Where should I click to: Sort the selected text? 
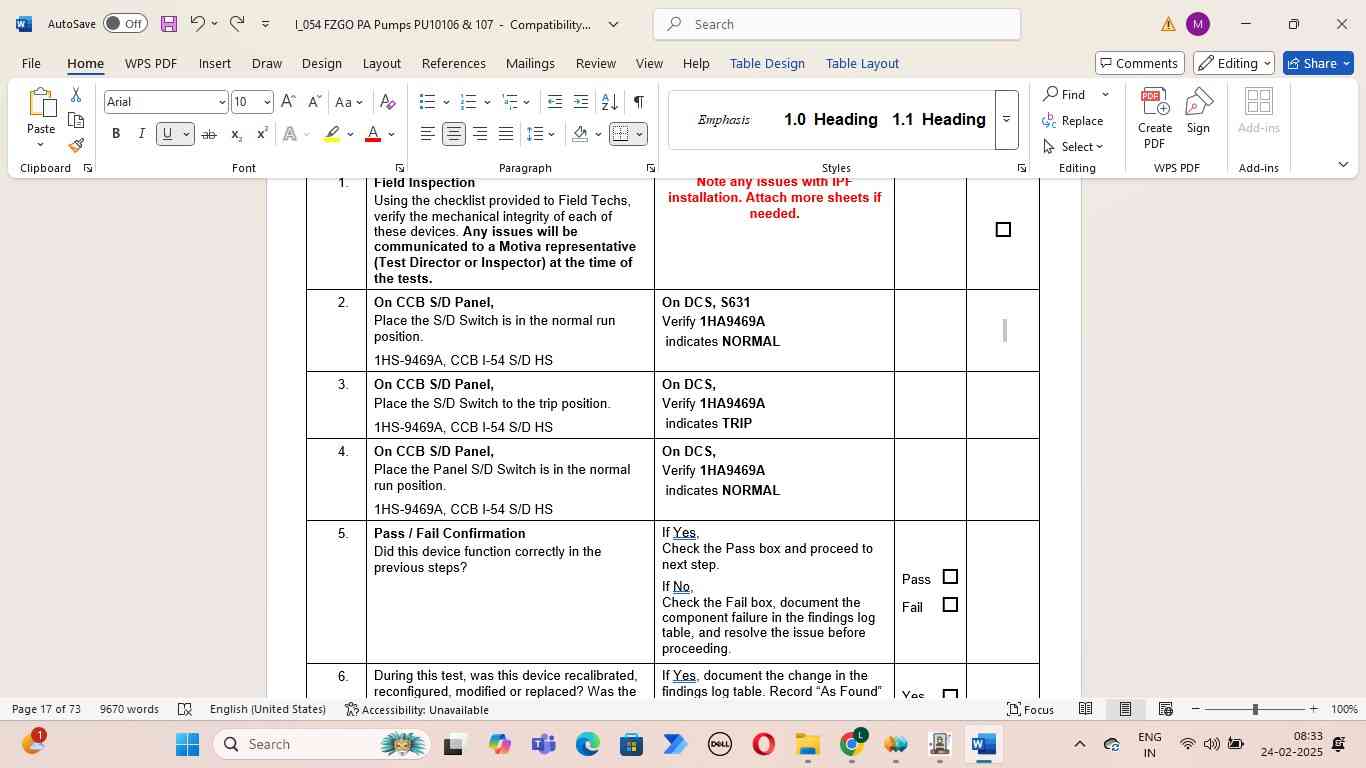pyautogui.click(x=609, y=102)
